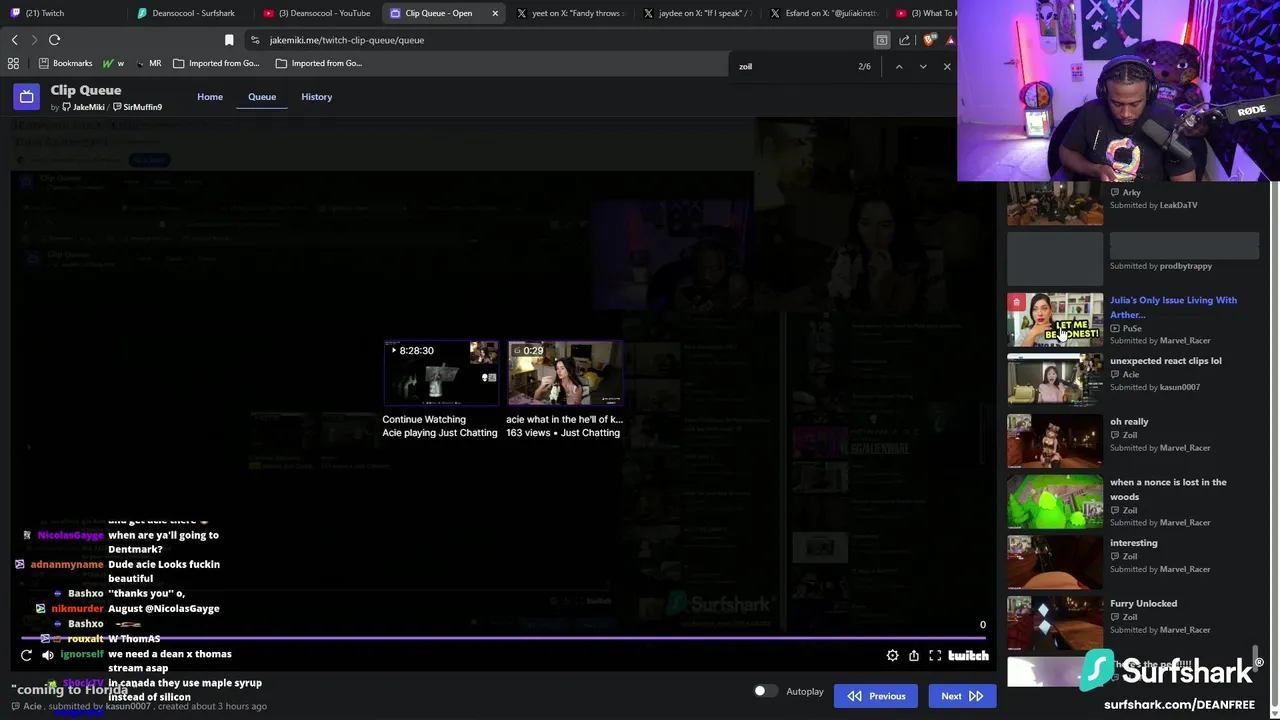Screen dimensions: 1280x720
Task: Click the Previous clip button
Action: pyautogui.click(x=876, y=696)
